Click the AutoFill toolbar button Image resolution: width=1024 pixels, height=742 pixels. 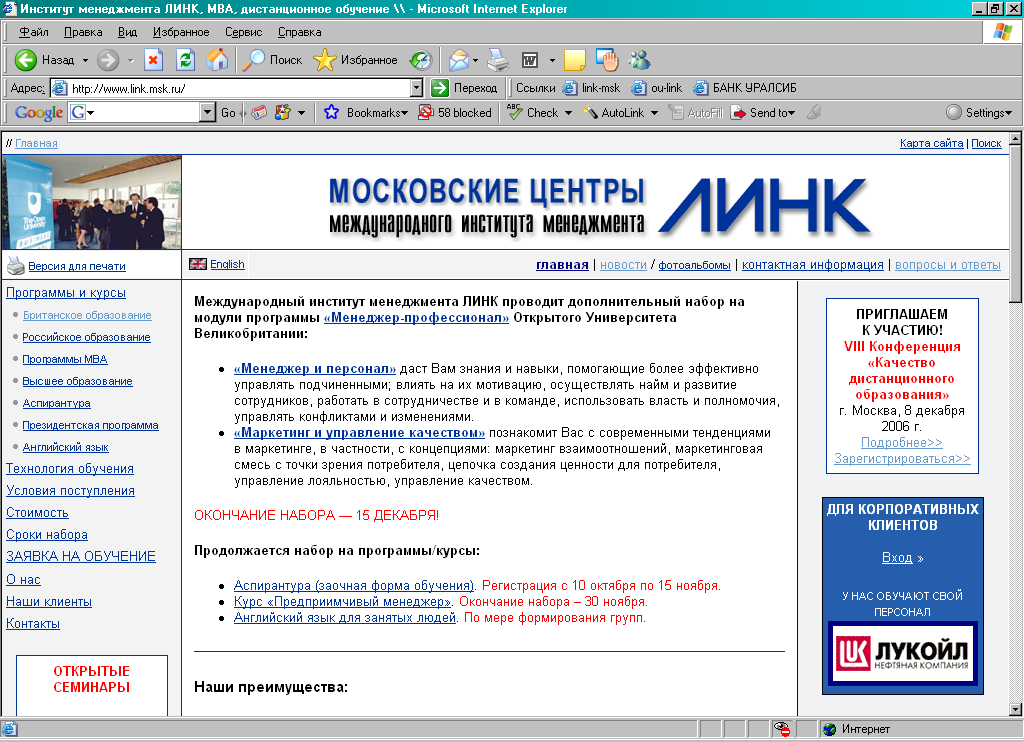(696, 112)
